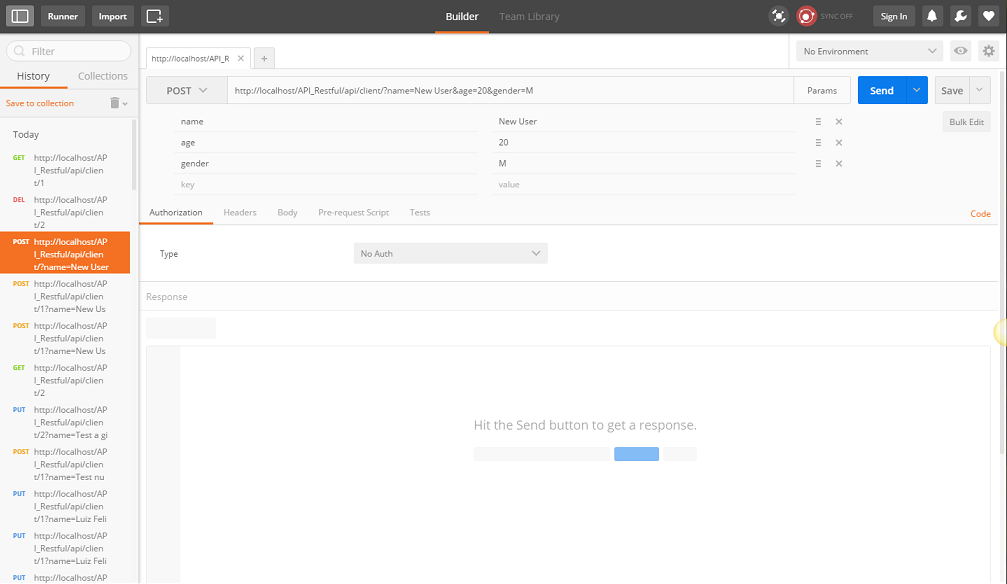Remove the gender parameter row

coord(839,164)
